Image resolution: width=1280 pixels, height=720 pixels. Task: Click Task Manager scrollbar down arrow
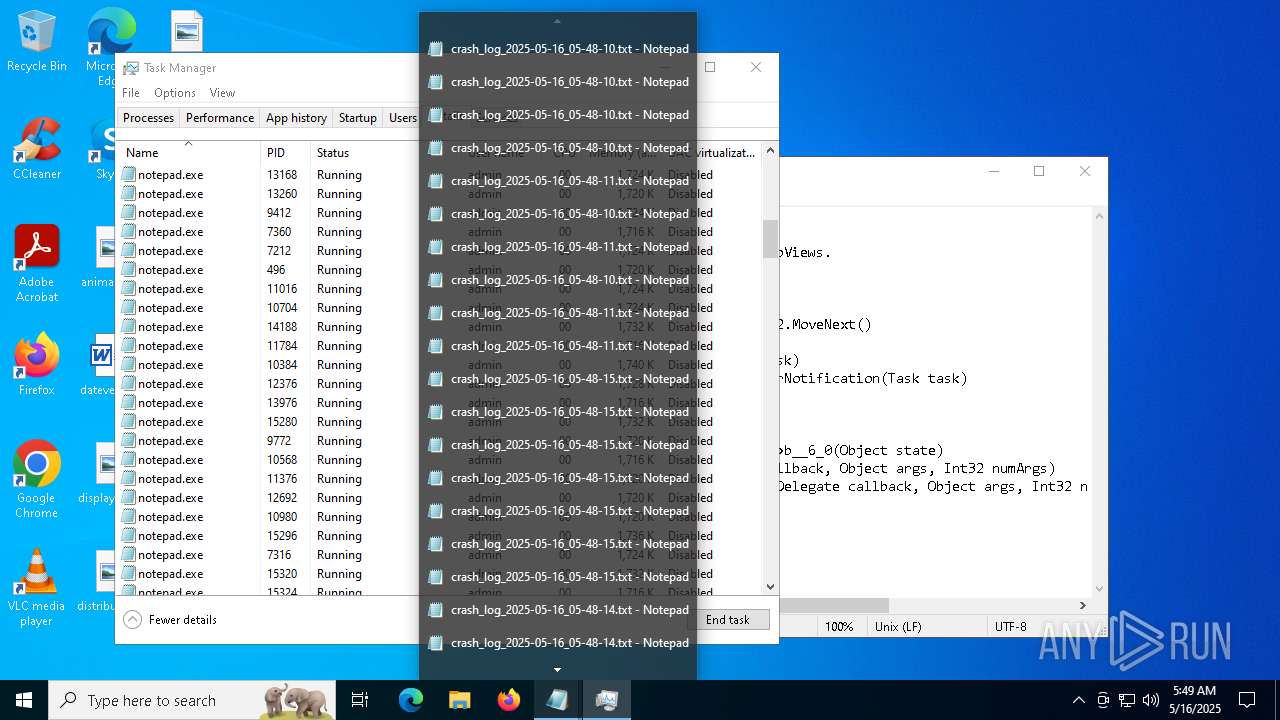770,587
